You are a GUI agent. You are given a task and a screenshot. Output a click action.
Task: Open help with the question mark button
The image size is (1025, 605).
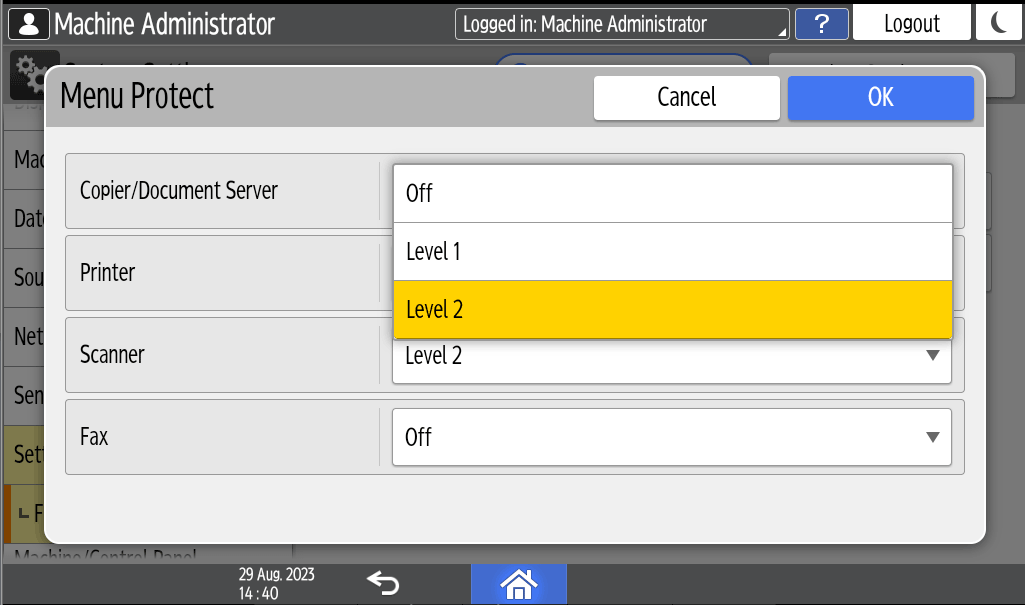click(821, 24)
